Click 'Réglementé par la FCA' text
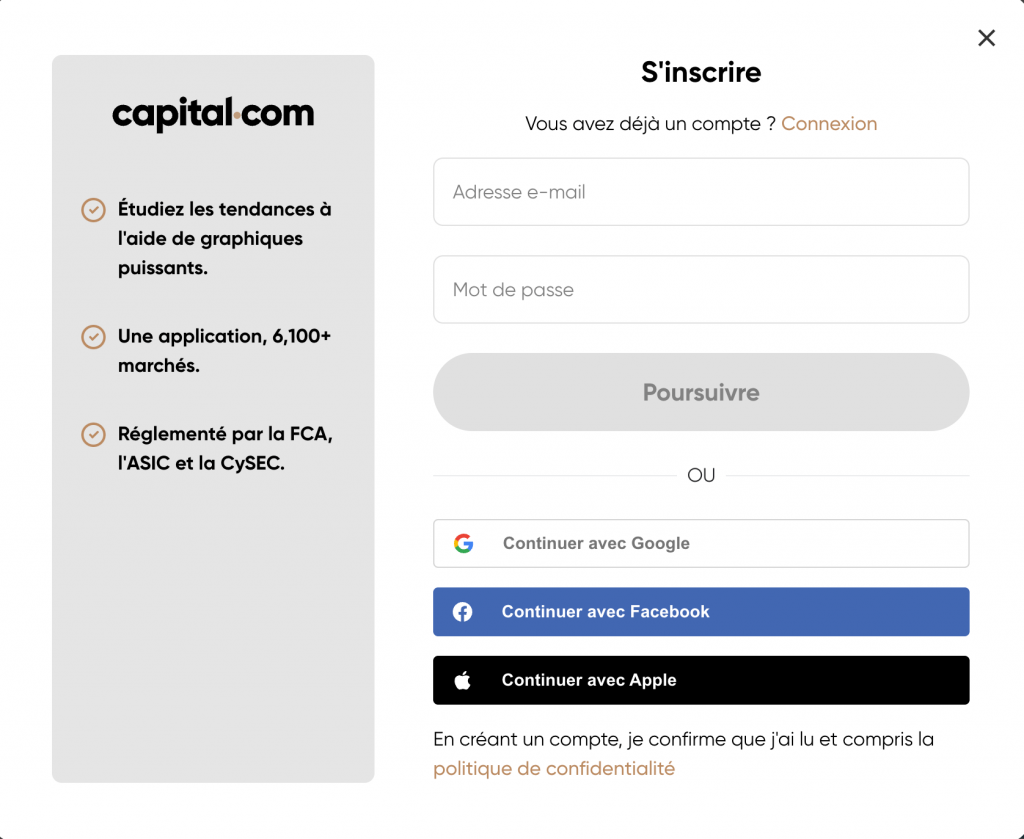 coord(225,434)
